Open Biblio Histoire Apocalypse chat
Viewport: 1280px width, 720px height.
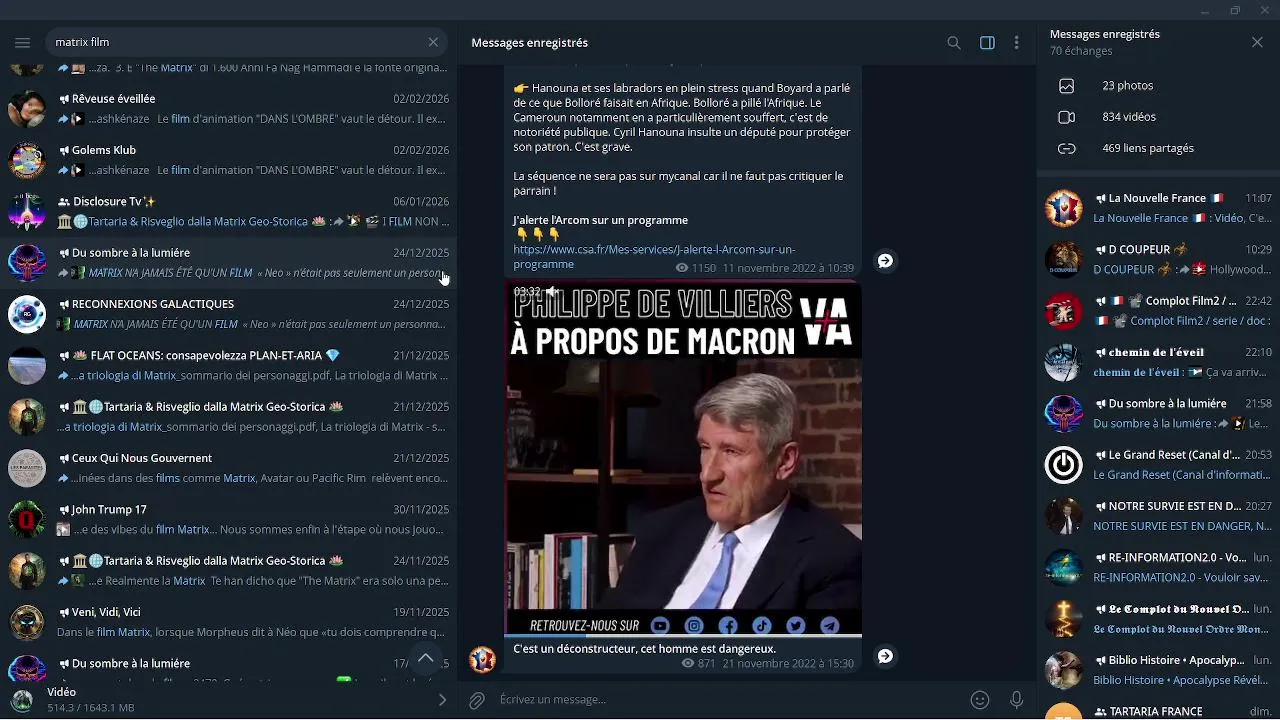1158,670
